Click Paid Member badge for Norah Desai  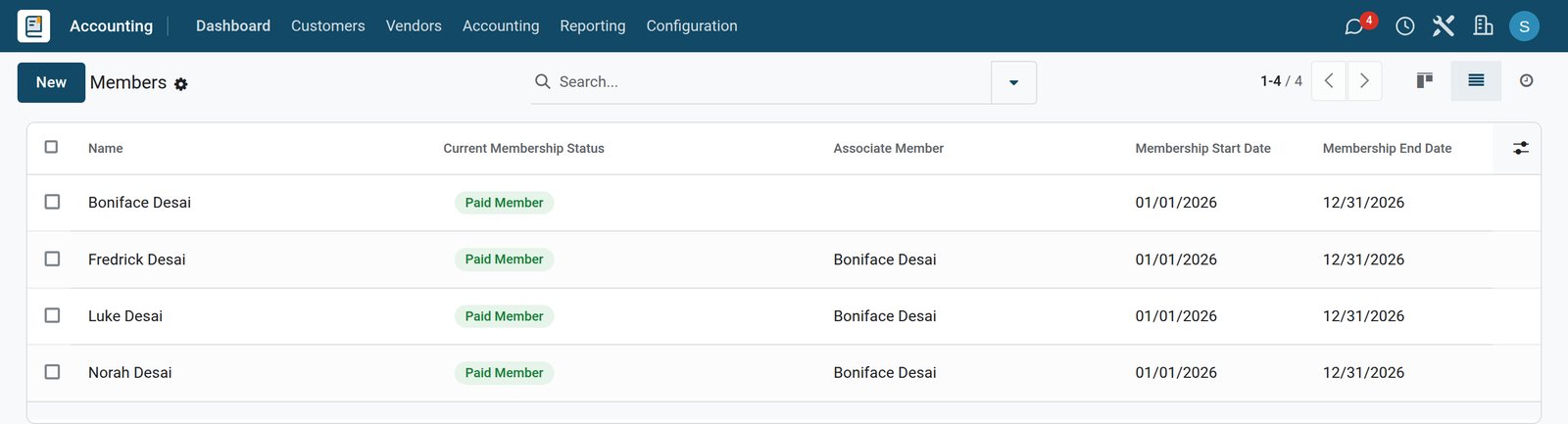(x=504, y=373)
